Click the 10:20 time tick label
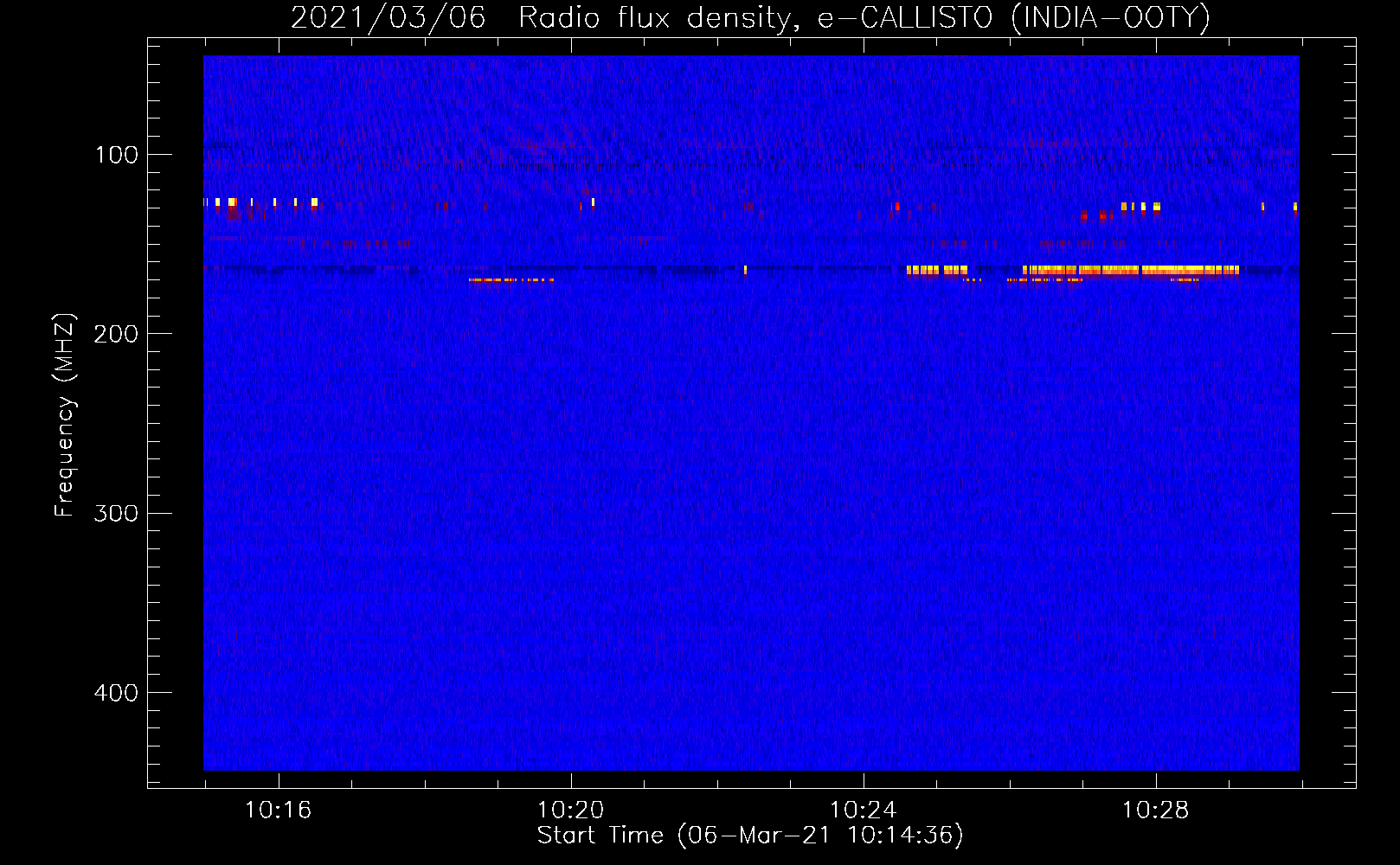 570,811
